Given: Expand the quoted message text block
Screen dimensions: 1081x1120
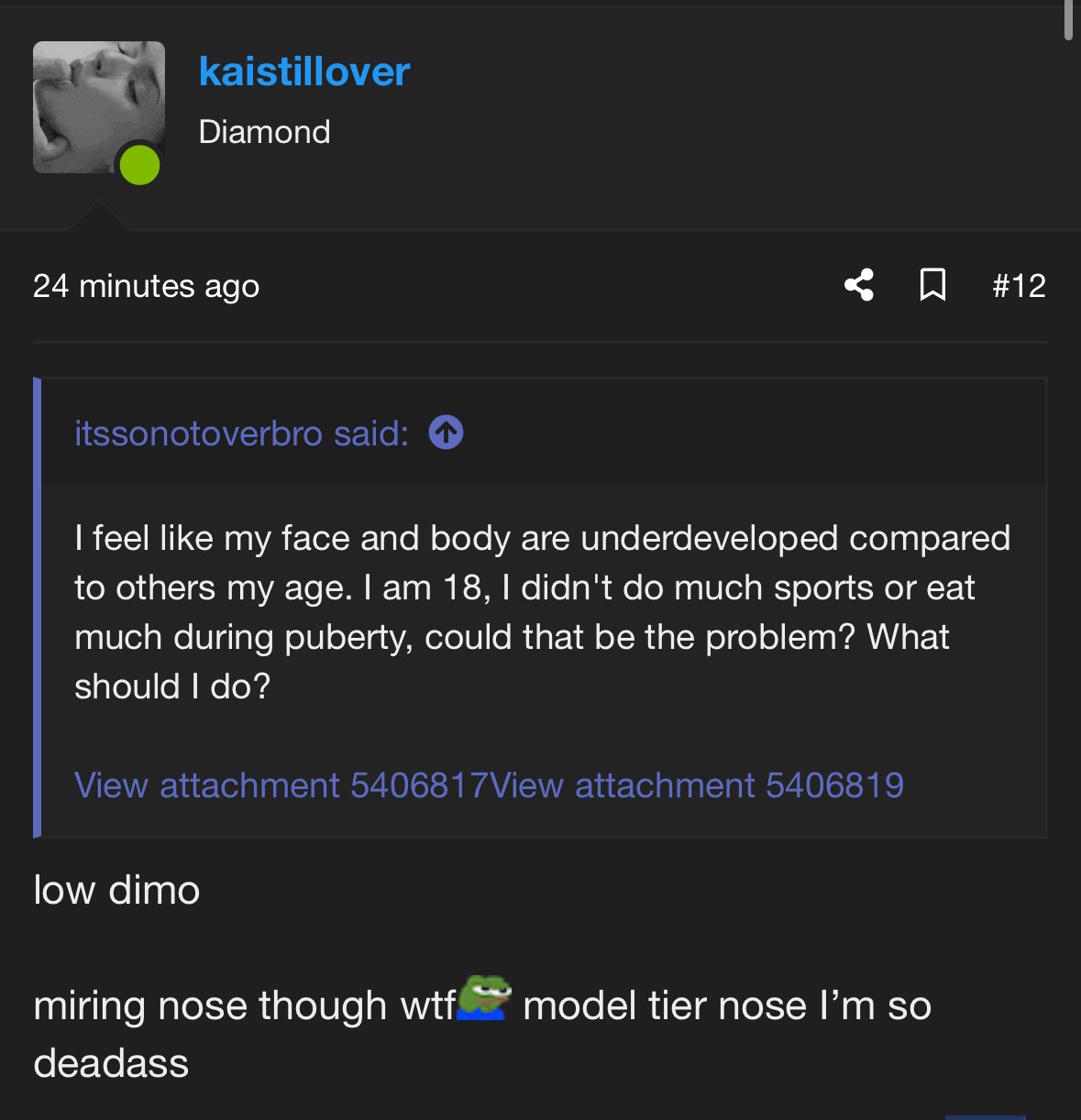Looking at the screenshot, I should point(543,612).
